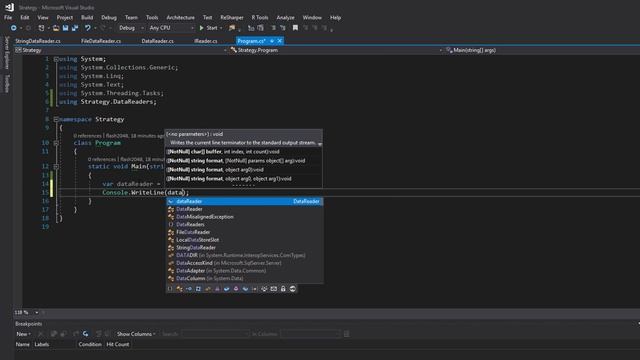Collapse the class Program block

pos(56,143)
